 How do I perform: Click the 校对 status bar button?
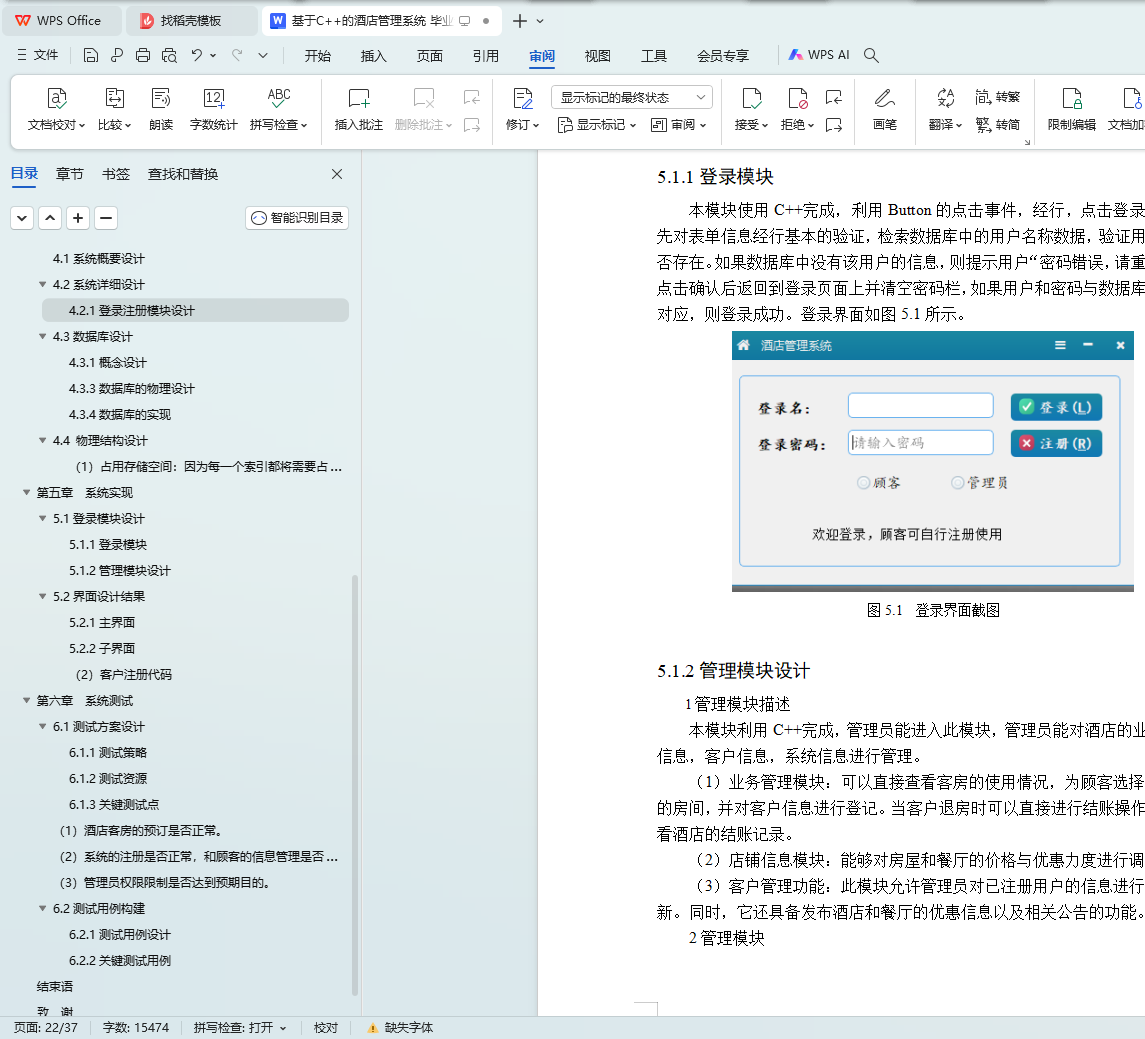click(x=326, y=1028)
